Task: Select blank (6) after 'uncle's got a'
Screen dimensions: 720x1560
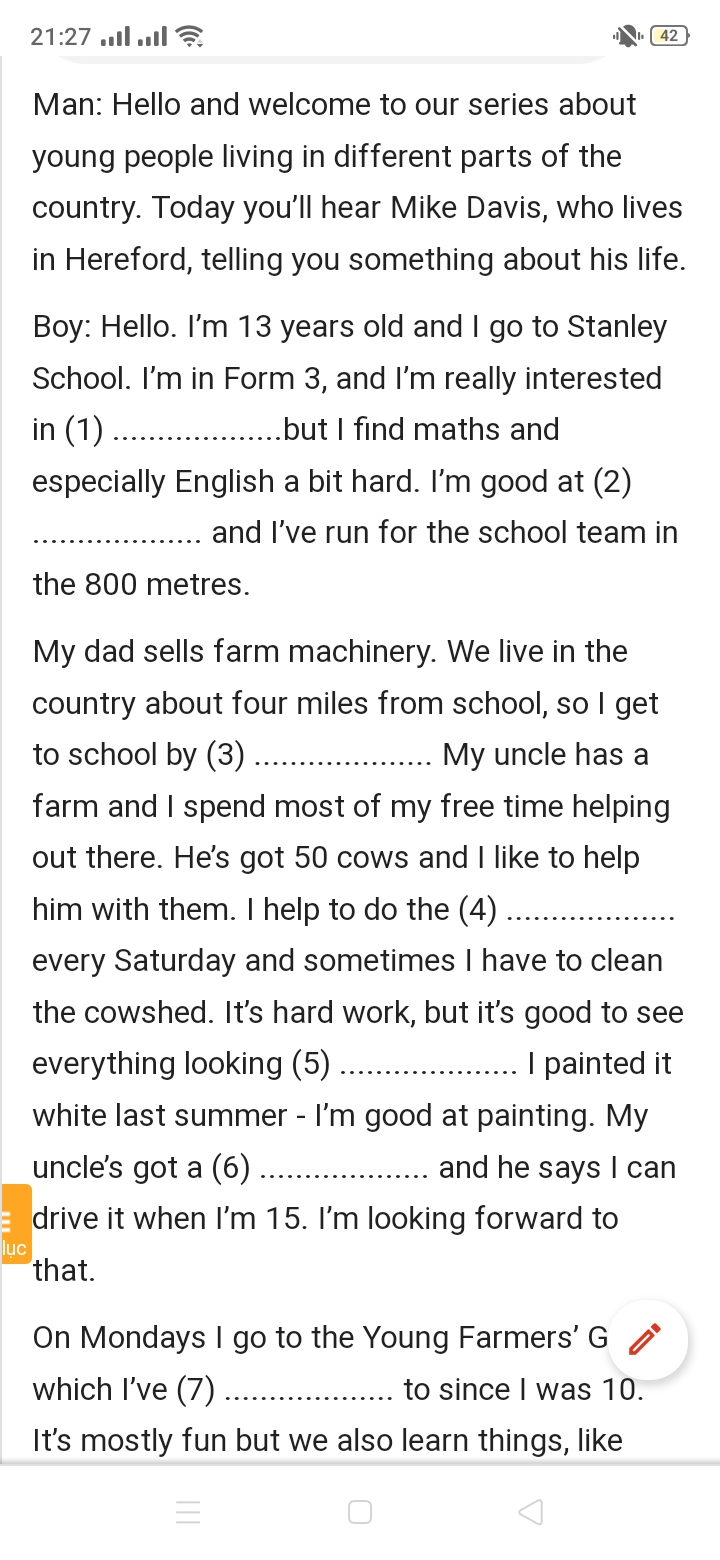Action: pos(345,1170)
